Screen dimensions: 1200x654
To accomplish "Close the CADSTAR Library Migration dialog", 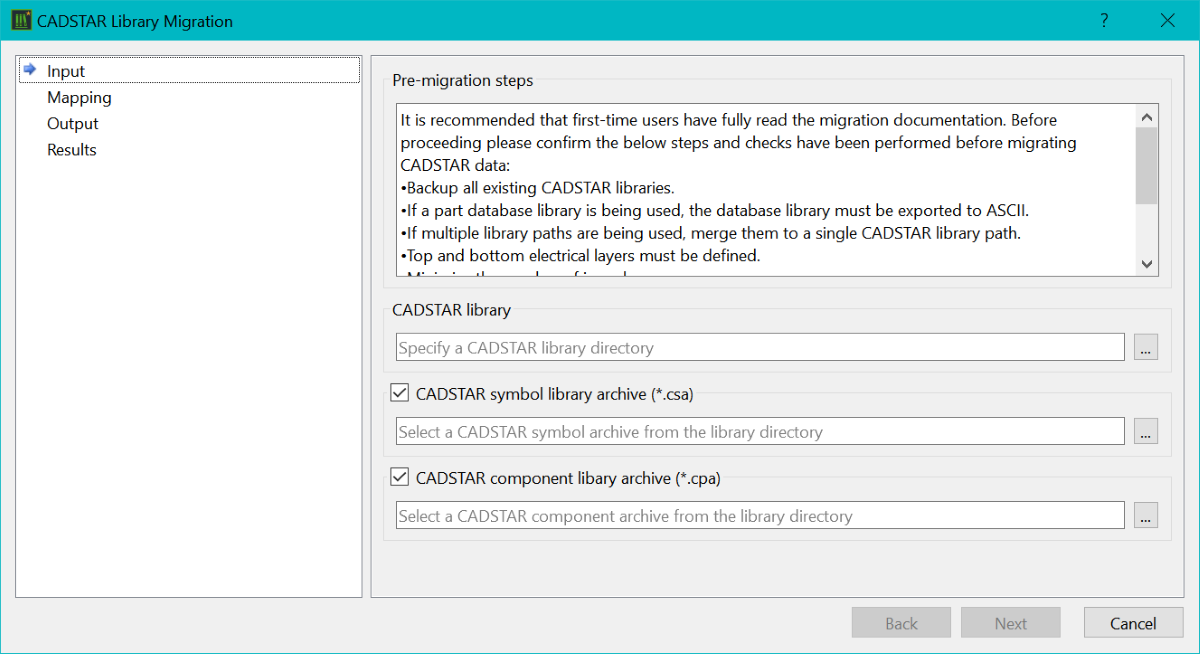I will click(x=1167, y=21).
